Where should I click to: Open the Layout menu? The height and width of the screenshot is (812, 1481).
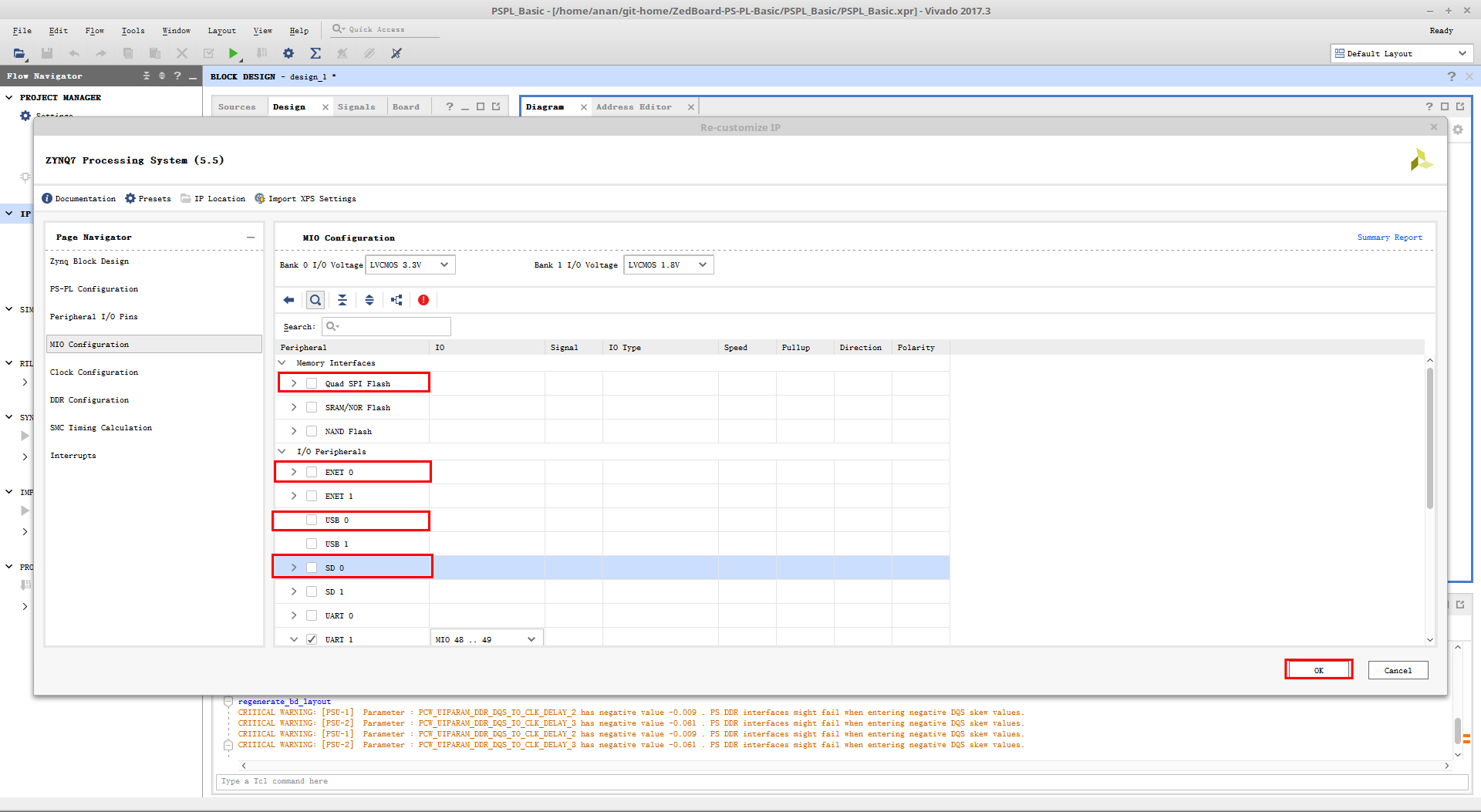coord(221,30)
